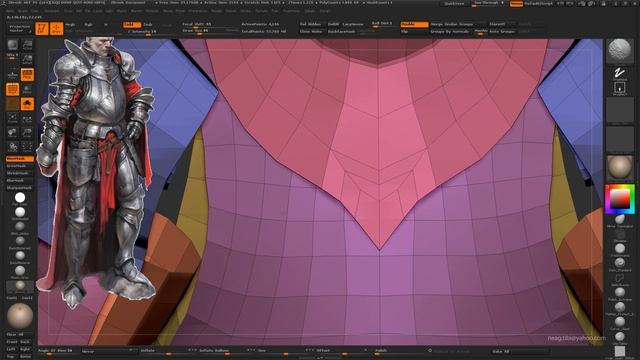Toggle the BackfaceMask button
This screenshot has height=360, width=640.
click(342, 31)
